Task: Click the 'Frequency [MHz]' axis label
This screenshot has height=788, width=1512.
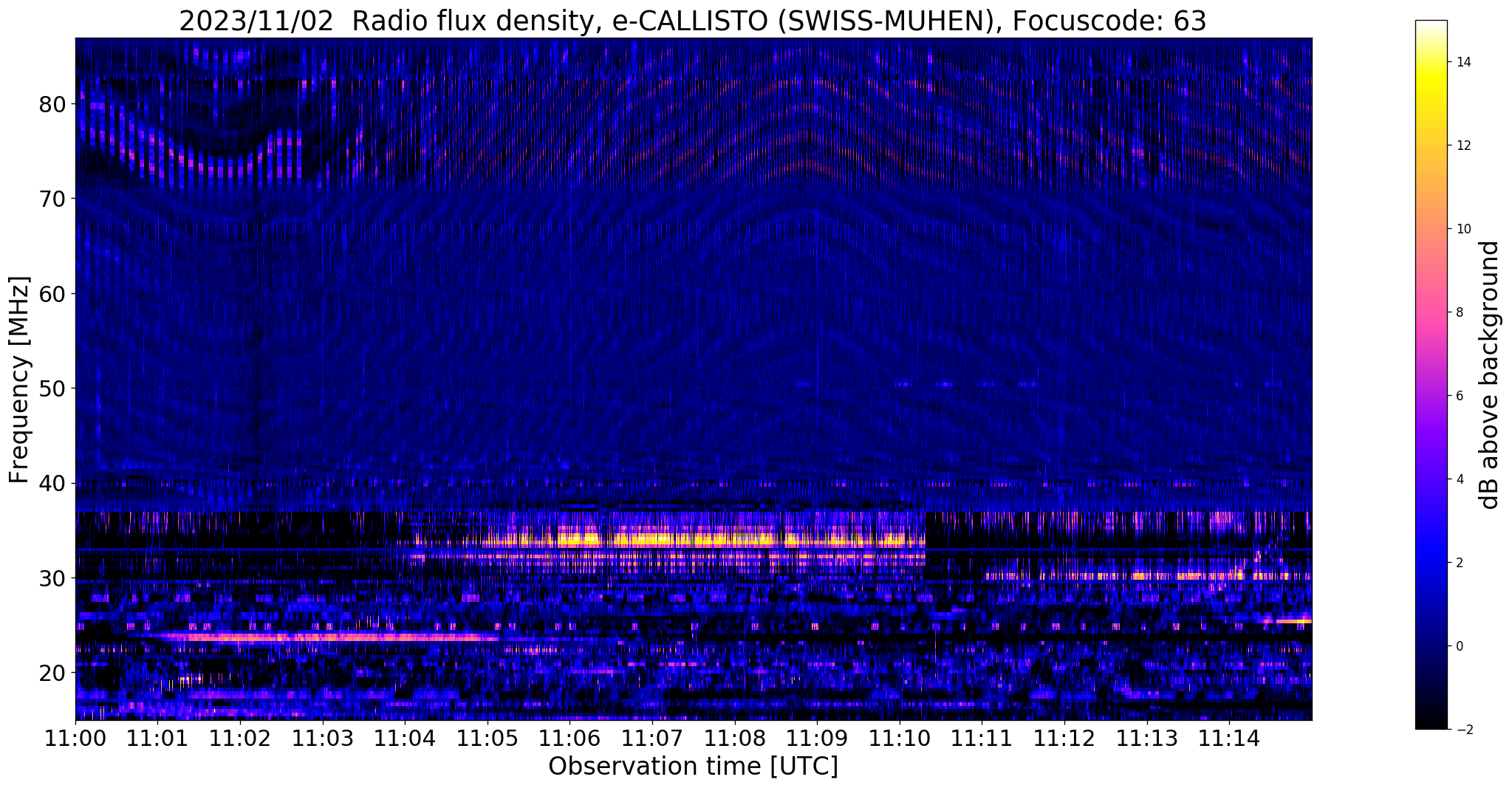Action: click(19, 380)
